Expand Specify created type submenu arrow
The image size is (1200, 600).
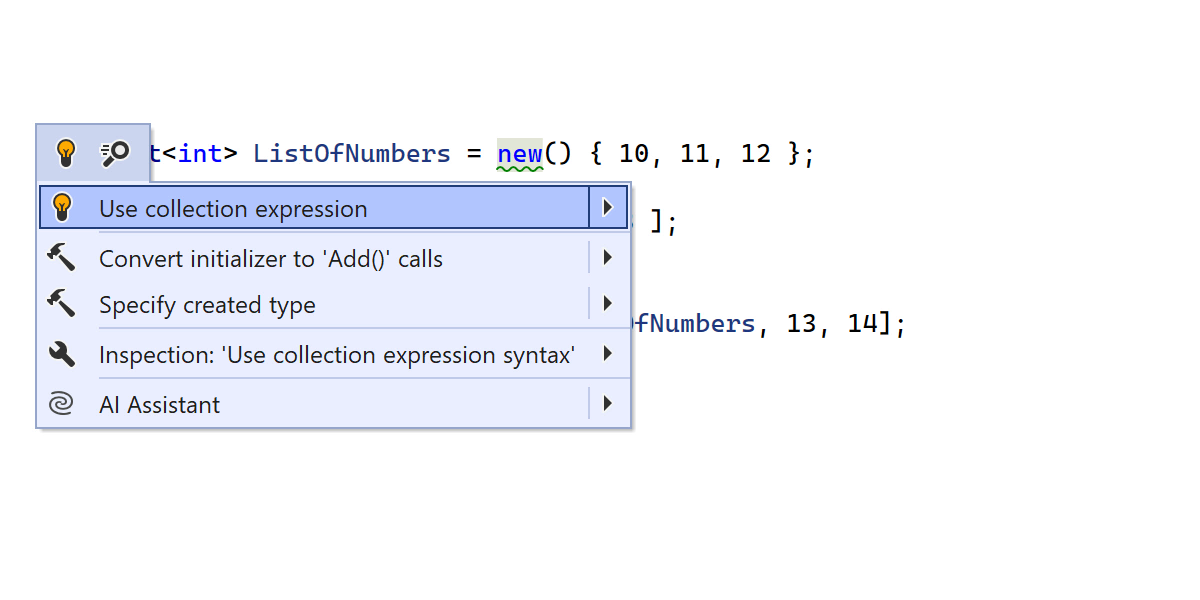607,304
